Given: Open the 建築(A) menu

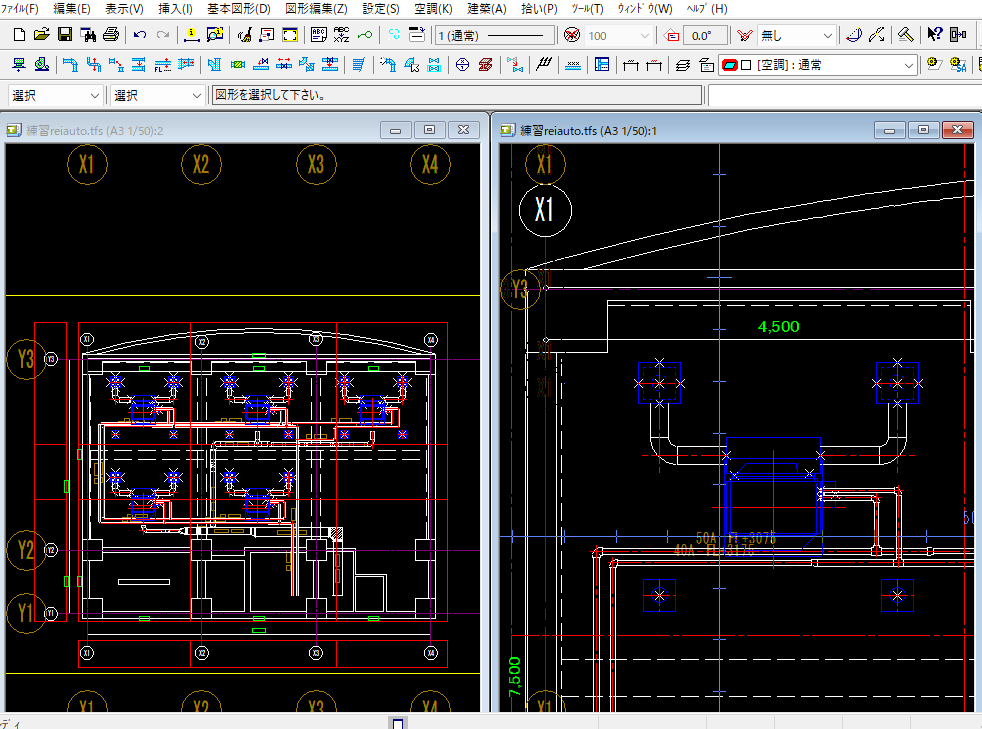Looking at the screenshot, I should [x=487, y=9].
